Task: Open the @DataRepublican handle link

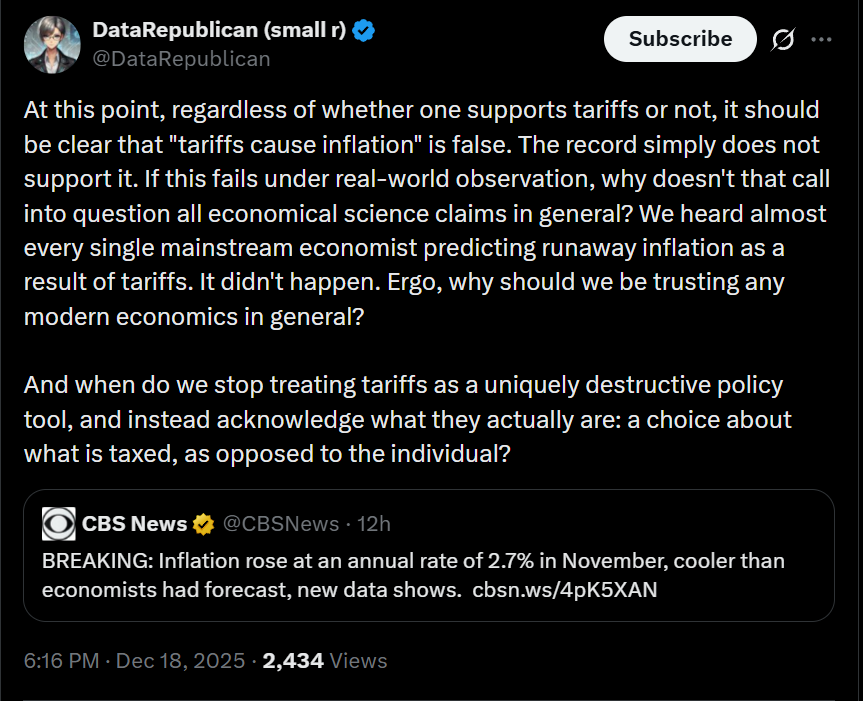Action: coord(181,59)
